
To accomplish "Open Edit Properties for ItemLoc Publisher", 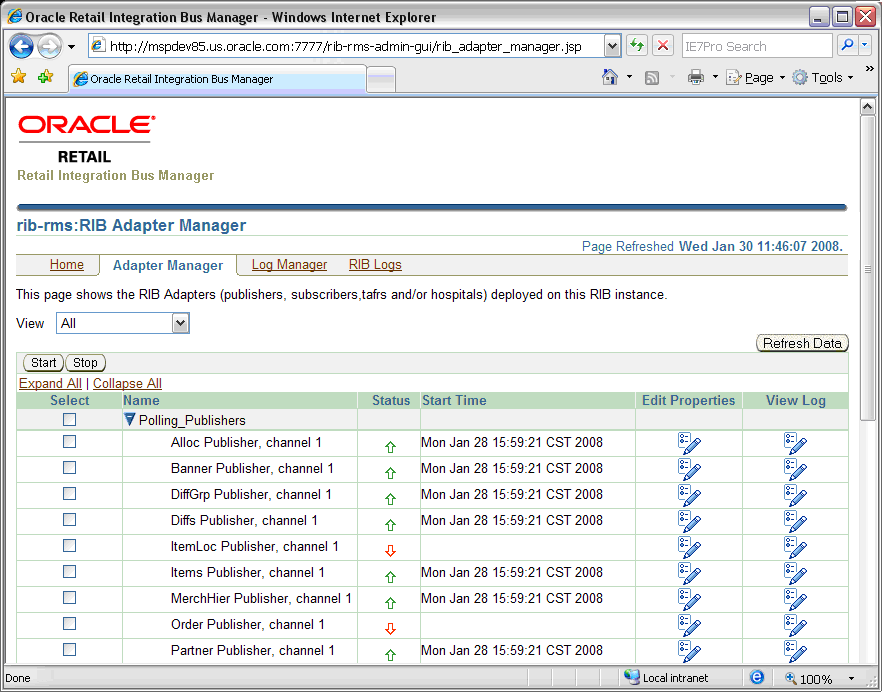I will click(689, 547).
